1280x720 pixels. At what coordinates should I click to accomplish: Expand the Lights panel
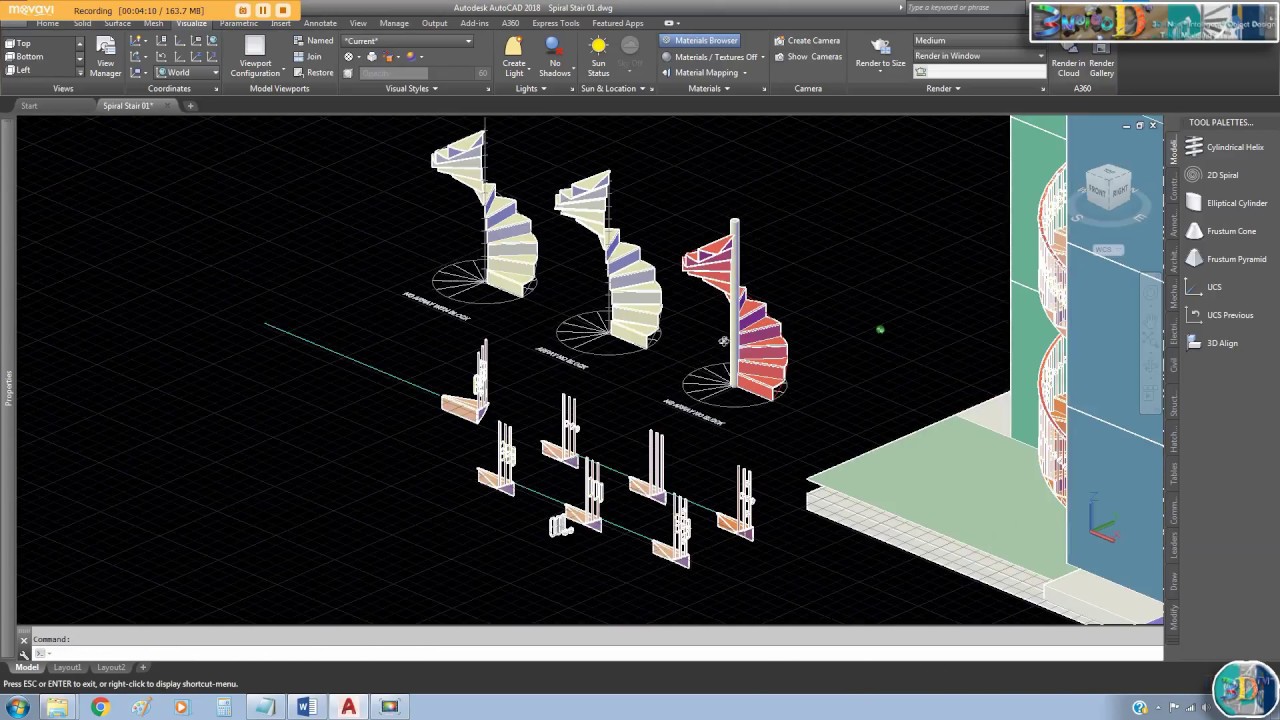click(530, 88)
